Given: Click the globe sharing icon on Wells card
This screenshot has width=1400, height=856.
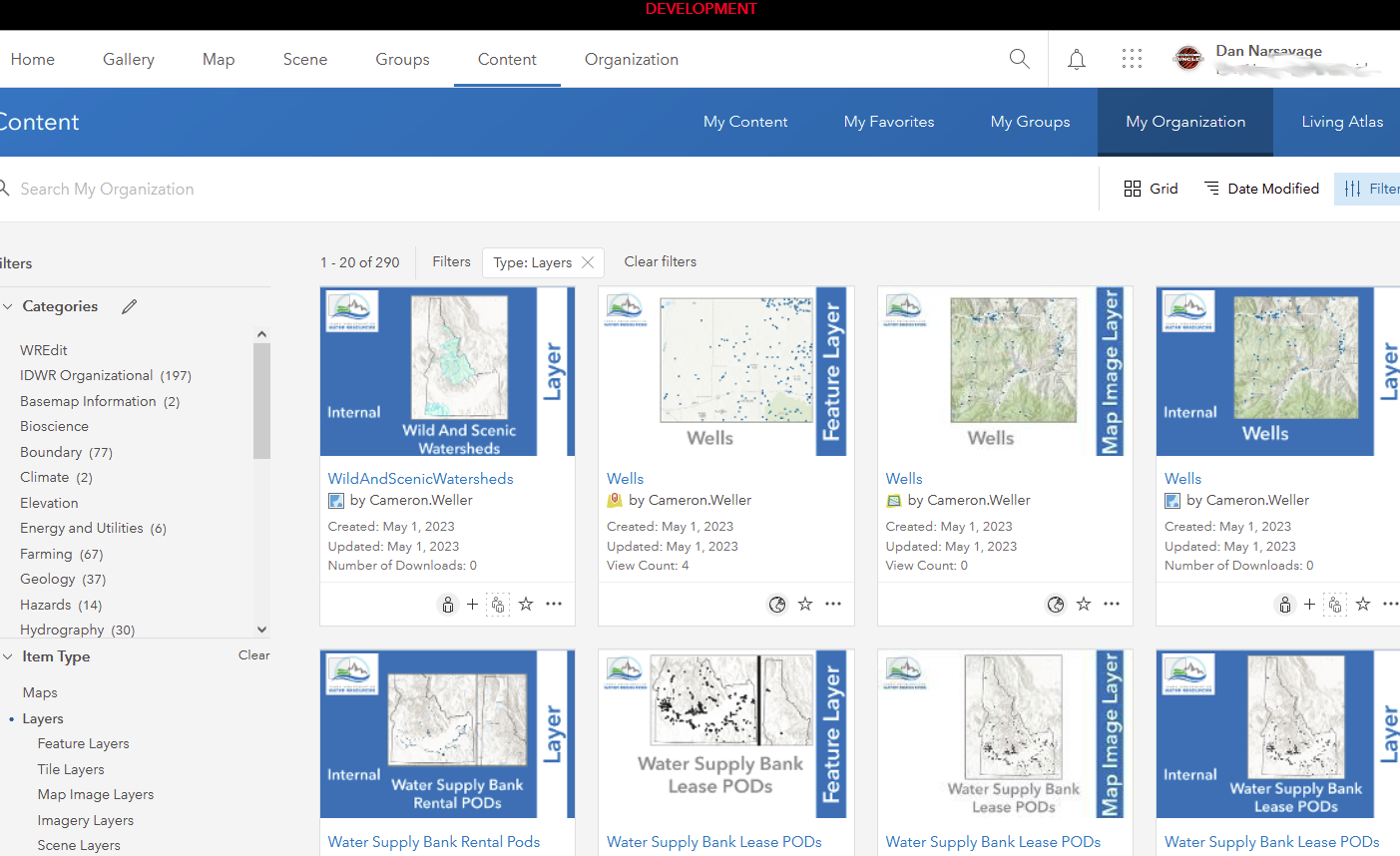Looking at the screenshot, I should tap(776, 604).
